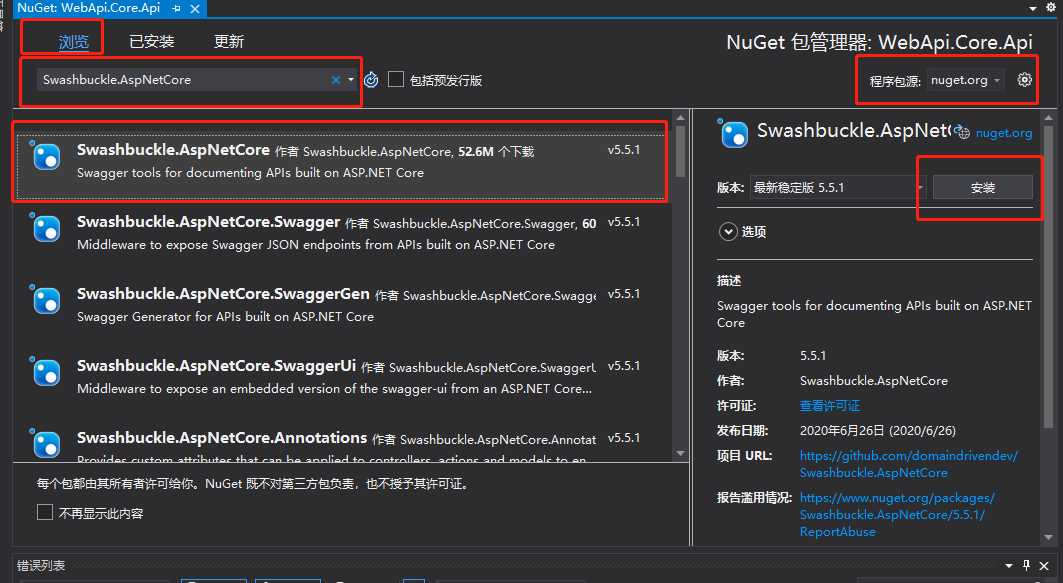Select the Swashbuckle.AspNetCore.Annotations package row
1063x583 pixels.
tap(341, 443)
